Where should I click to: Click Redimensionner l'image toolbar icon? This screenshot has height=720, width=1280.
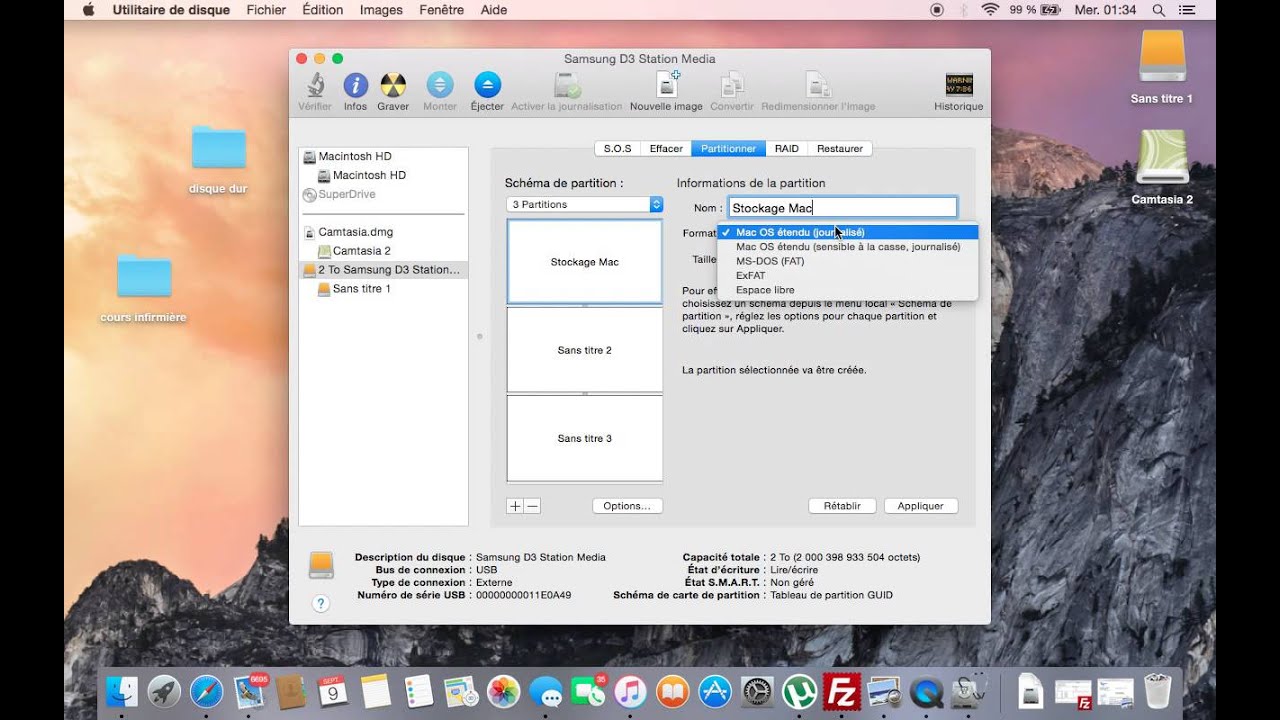[818, 85]
